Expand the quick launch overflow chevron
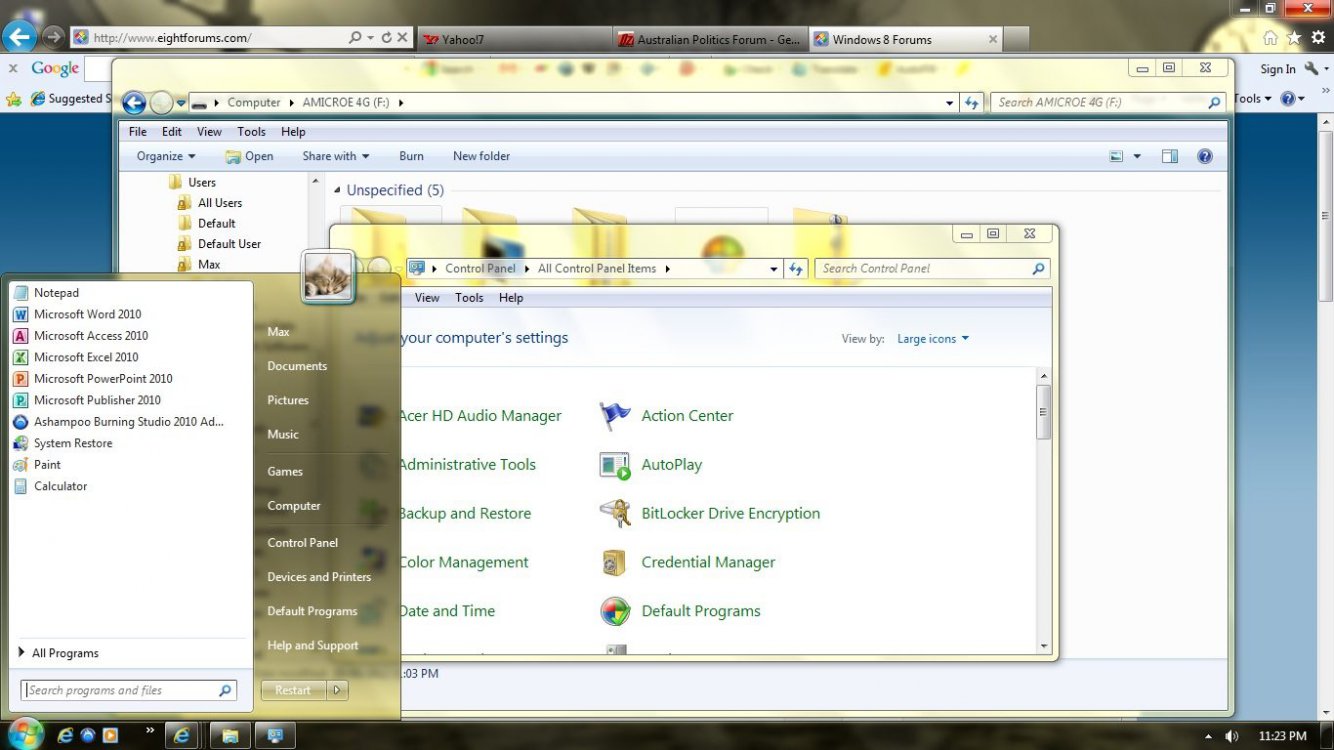 151,731
